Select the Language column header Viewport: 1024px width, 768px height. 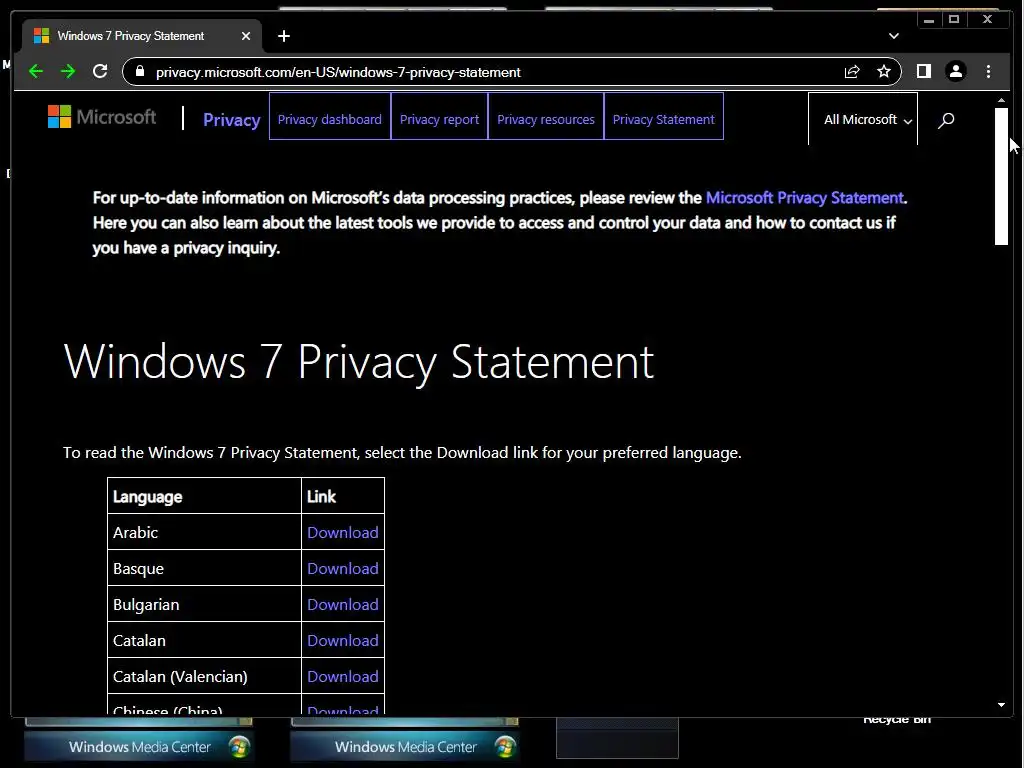(x=204, y=496)
